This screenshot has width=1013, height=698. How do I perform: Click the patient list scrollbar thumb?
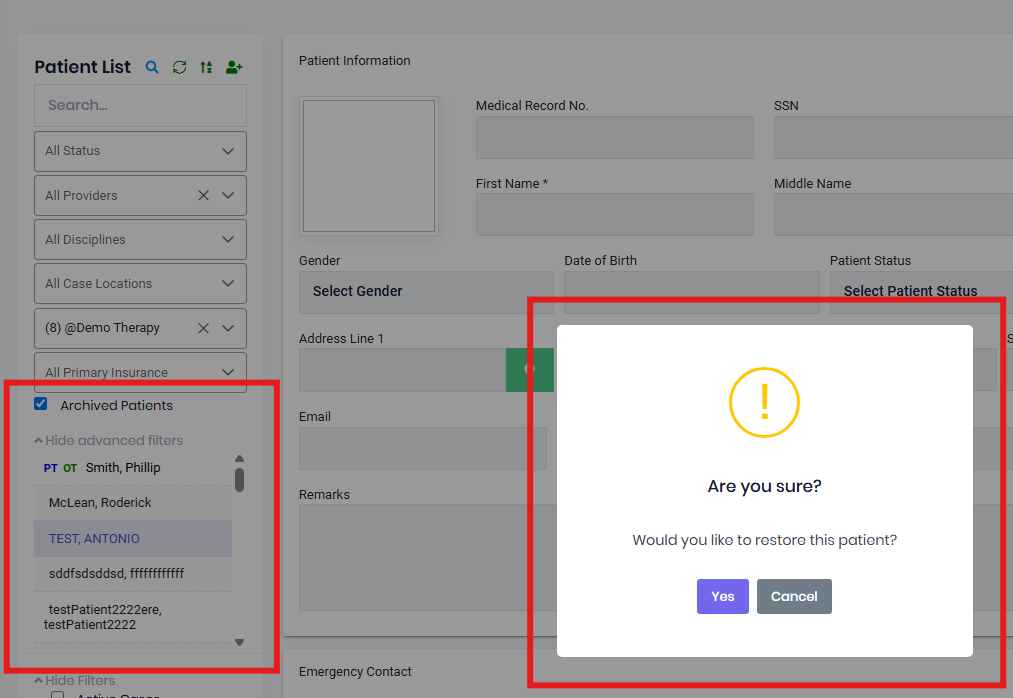240,480
